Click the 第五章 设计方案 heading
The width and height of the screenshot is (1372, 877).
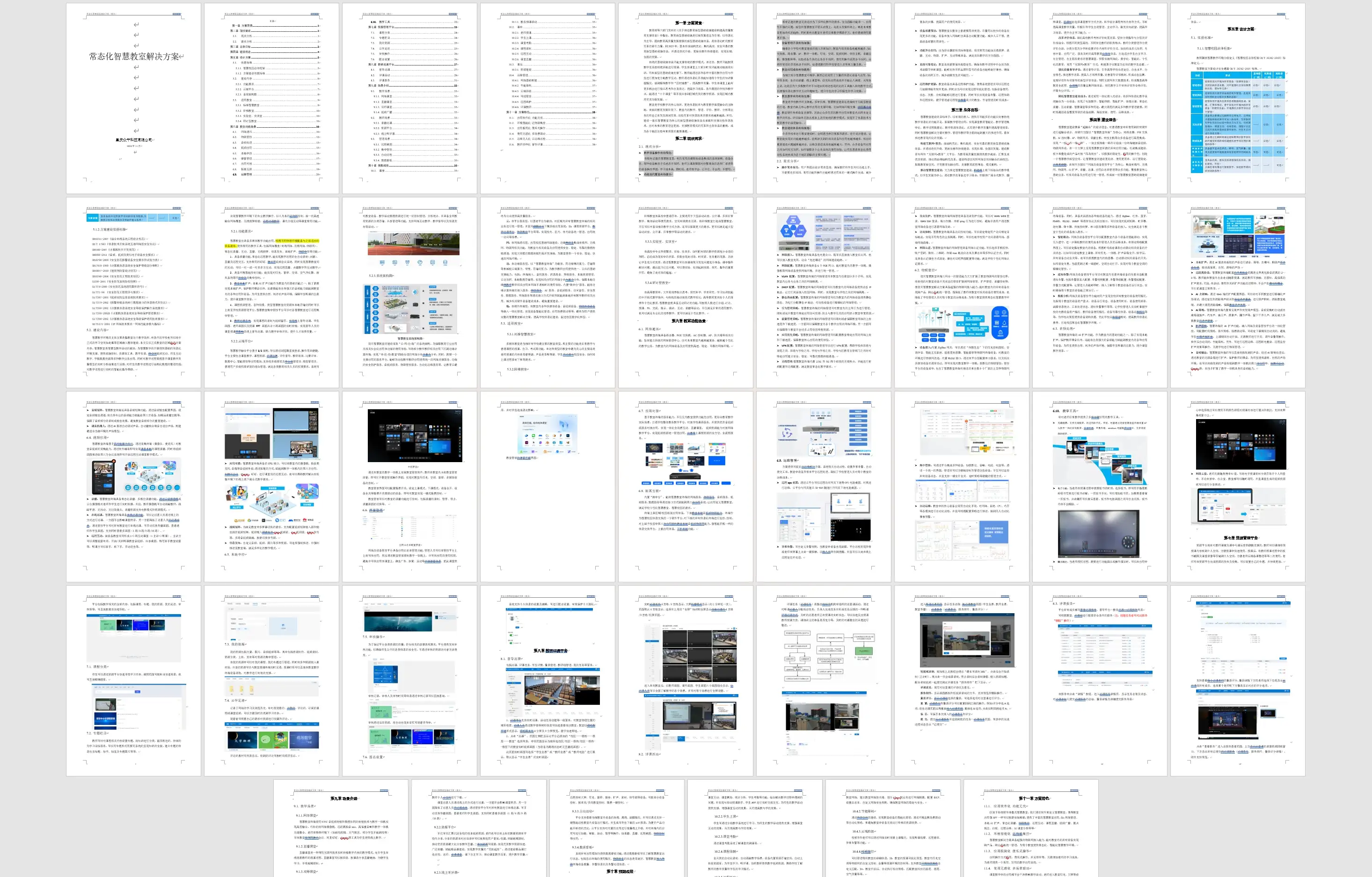(x=1241, y=29)
